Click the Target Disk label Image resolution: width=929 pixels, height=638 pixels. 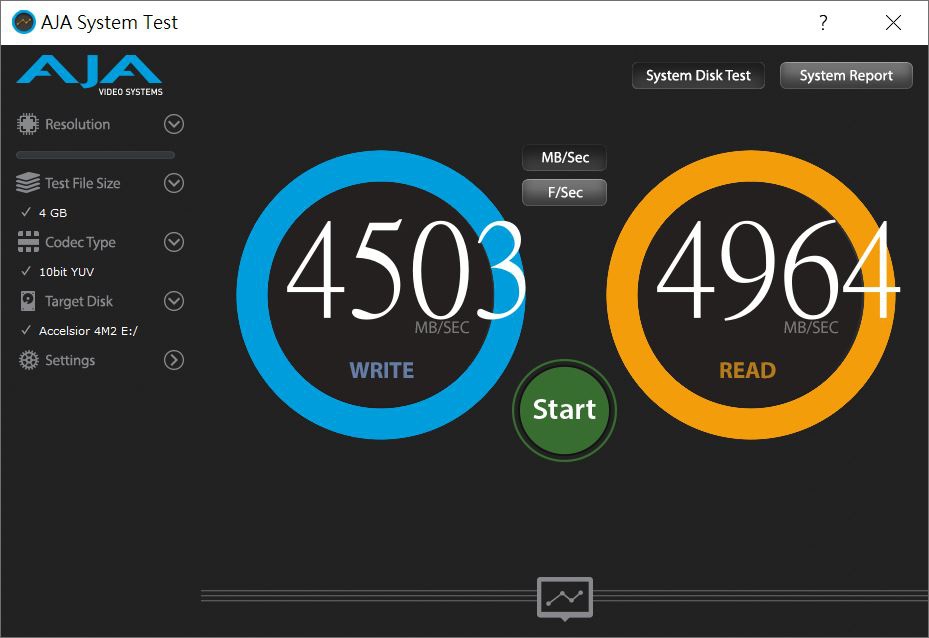coord(79,302)
